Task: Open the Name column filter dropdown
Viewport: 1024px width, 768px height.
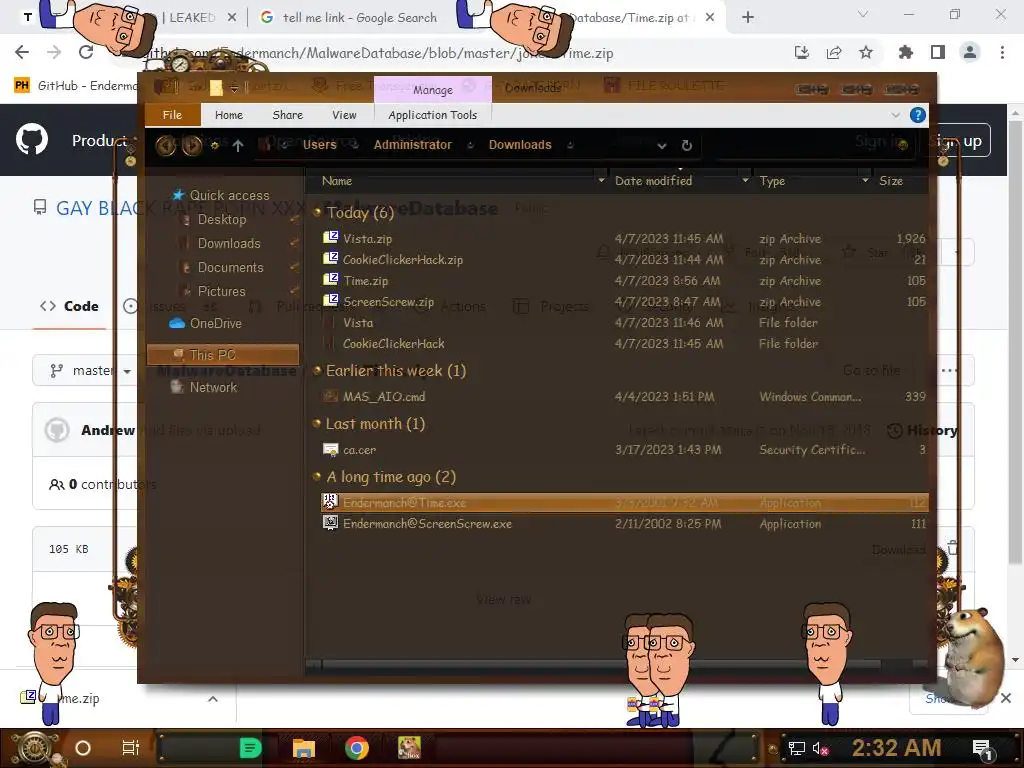Action: pyautogui.click(x=601, y=180)
